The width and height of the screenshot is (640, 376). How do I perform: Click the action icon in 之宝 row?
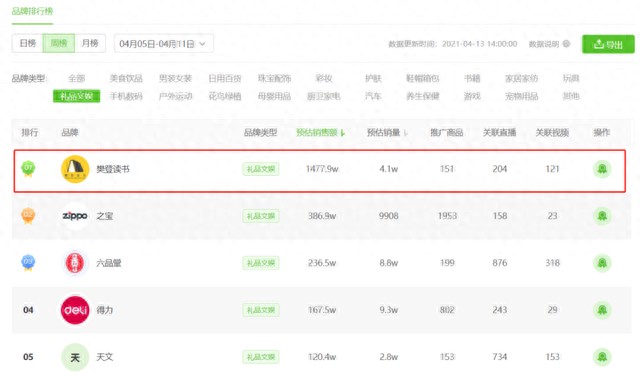click(602, 216)
